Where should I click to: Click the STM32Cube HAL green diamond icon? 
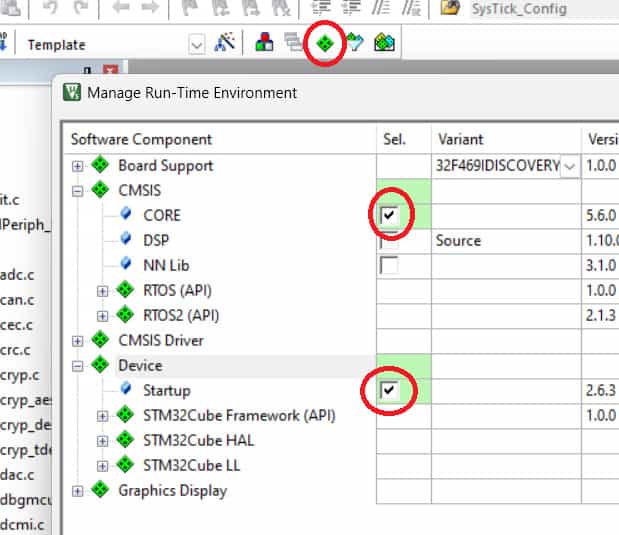click(x=126, y=439)
